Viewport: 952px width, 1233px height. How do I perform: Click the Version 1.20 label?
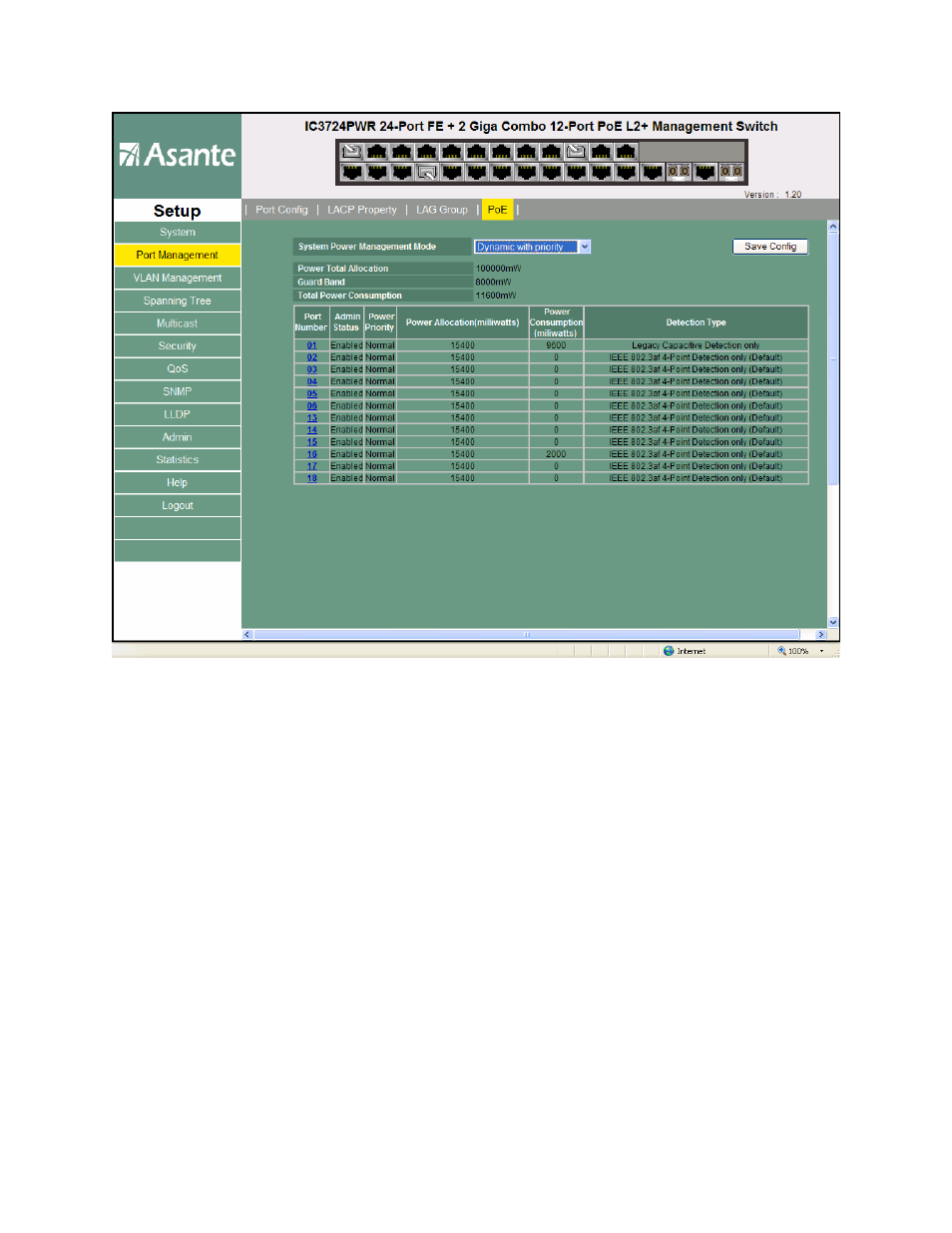pyautogui.click(x=772, y=195)
